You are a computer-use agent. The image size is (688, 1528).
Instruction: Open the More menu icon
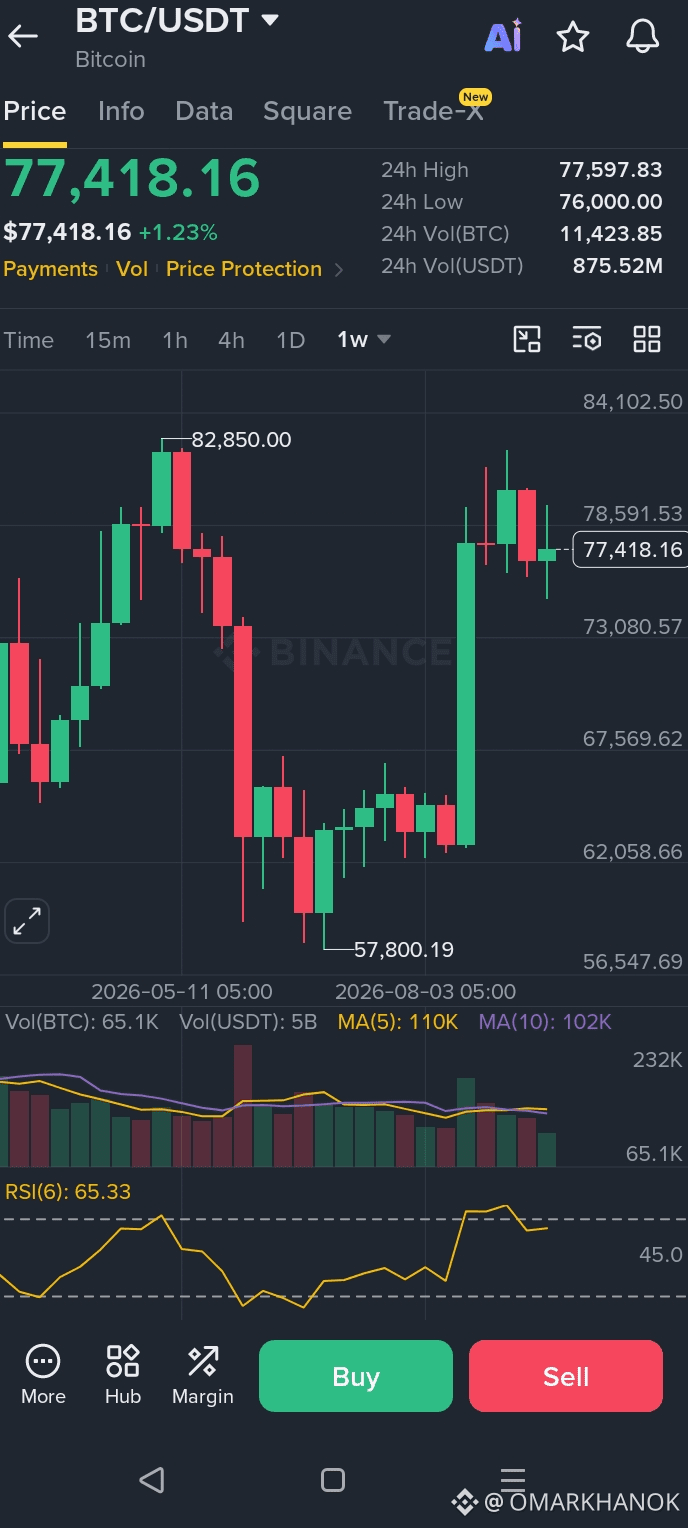[x=43, y=1375]
